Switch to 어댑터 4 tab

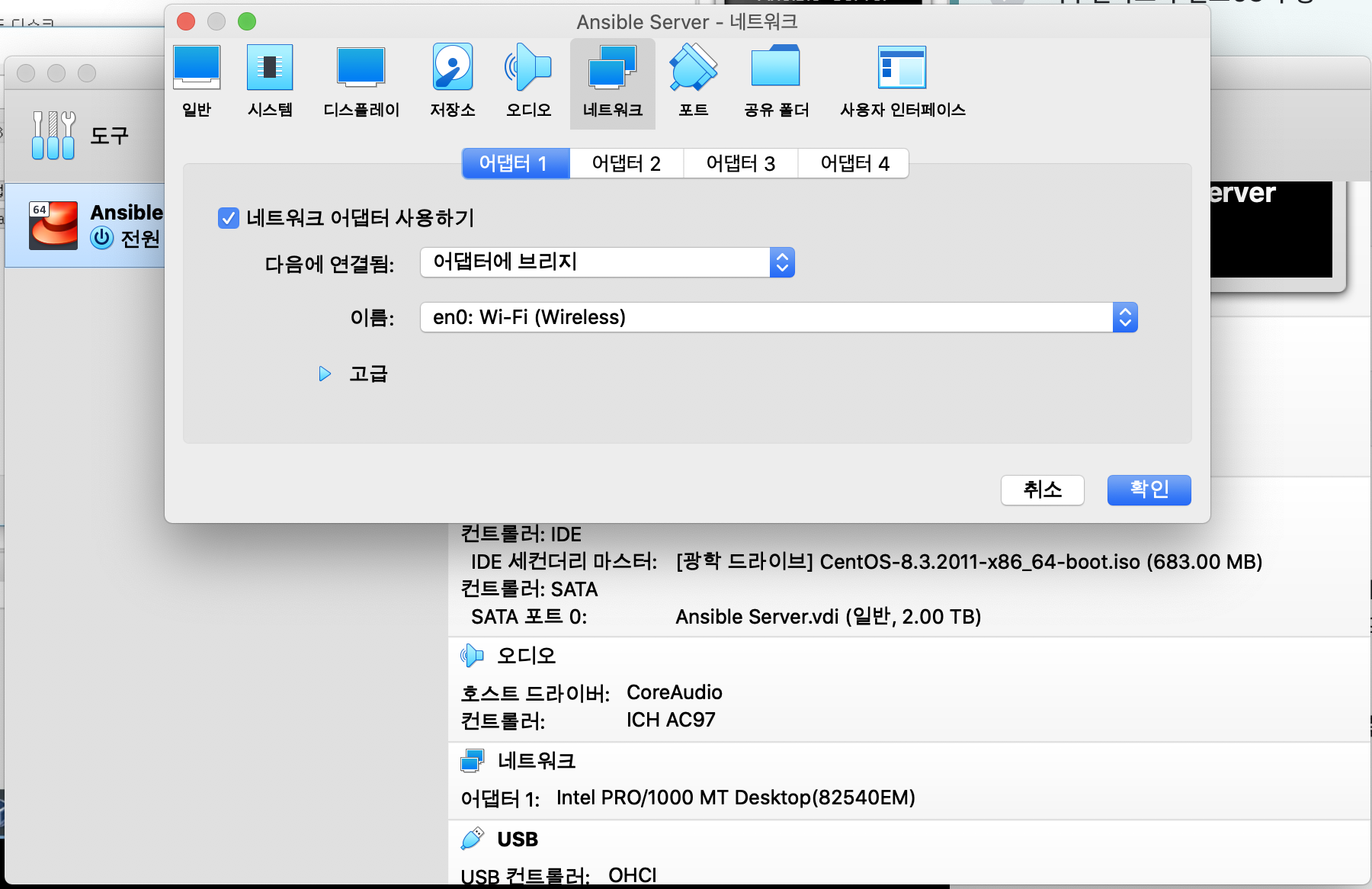[x=854, y=163]
